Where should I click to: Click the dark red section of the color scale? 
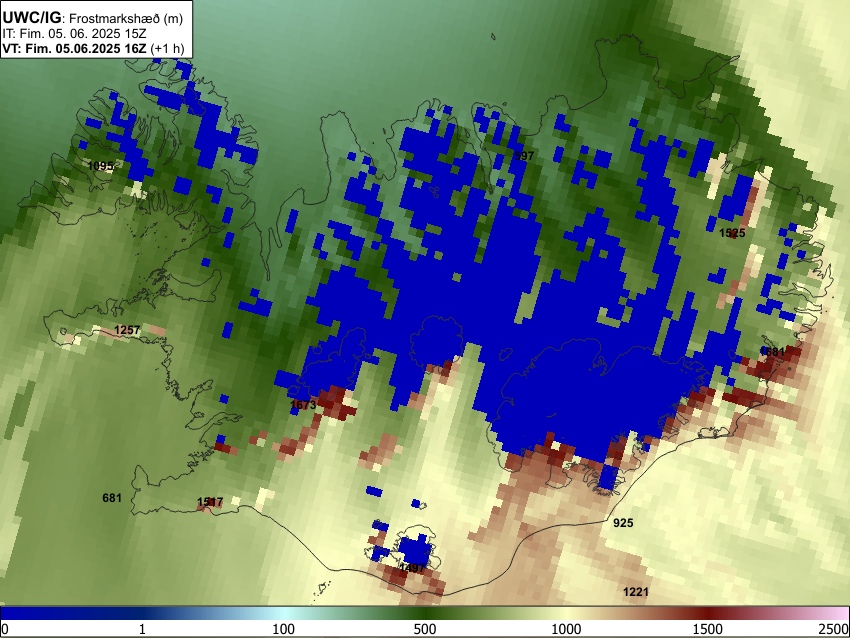tap(708, 613)
